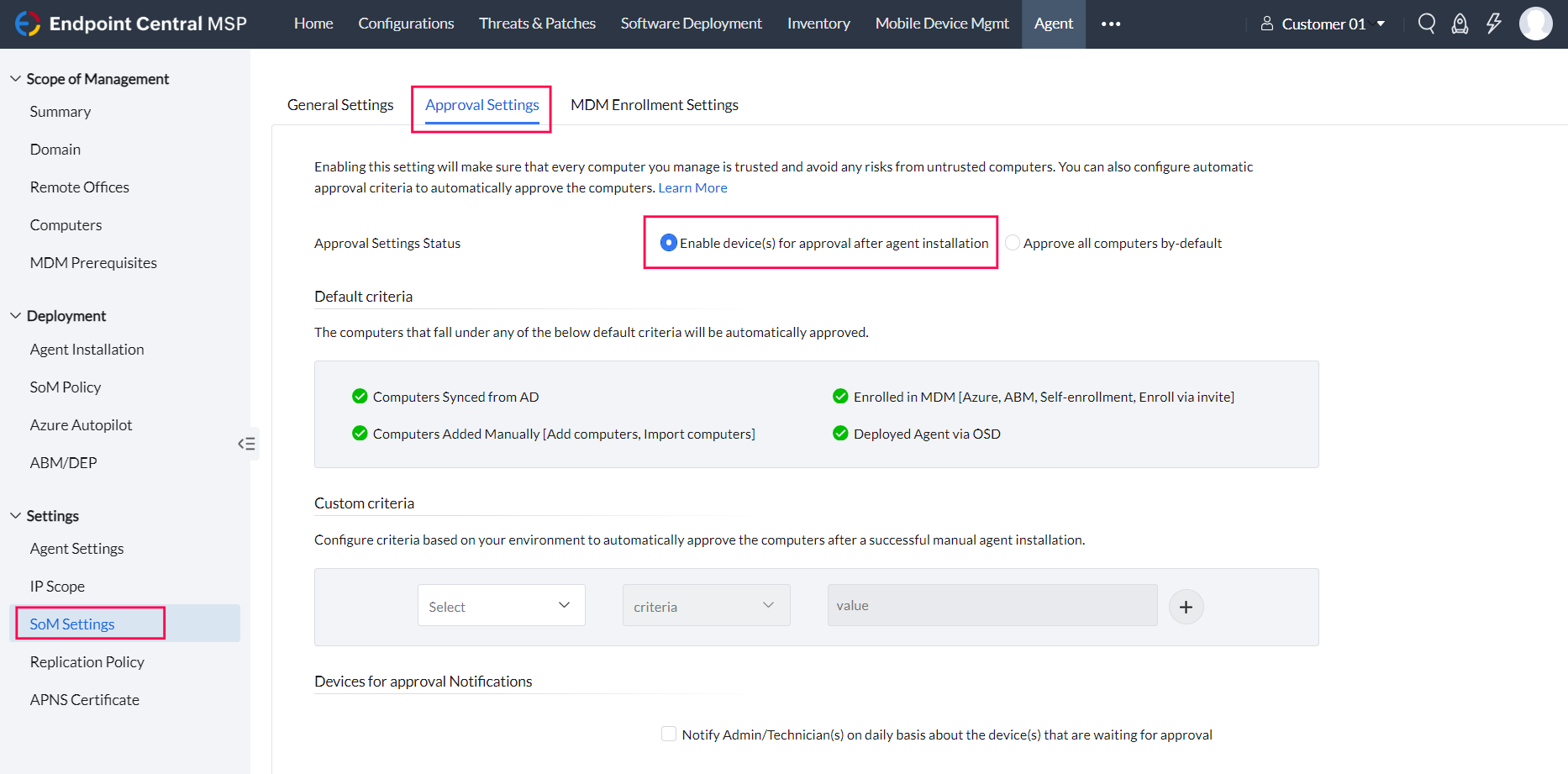The image size is (1568, 774).
Task: Click the Endpoint Central MSP logo icon
Action: (x=27, y=24)
